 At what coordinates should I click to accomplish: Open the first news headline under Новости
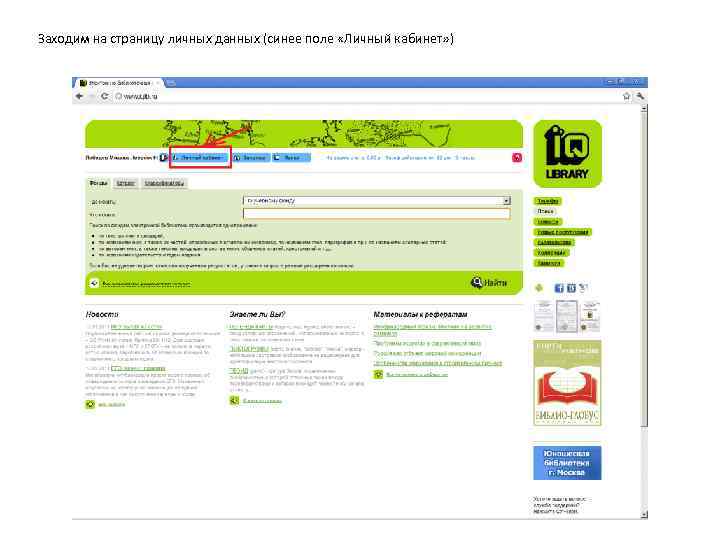tap(136, 327)
